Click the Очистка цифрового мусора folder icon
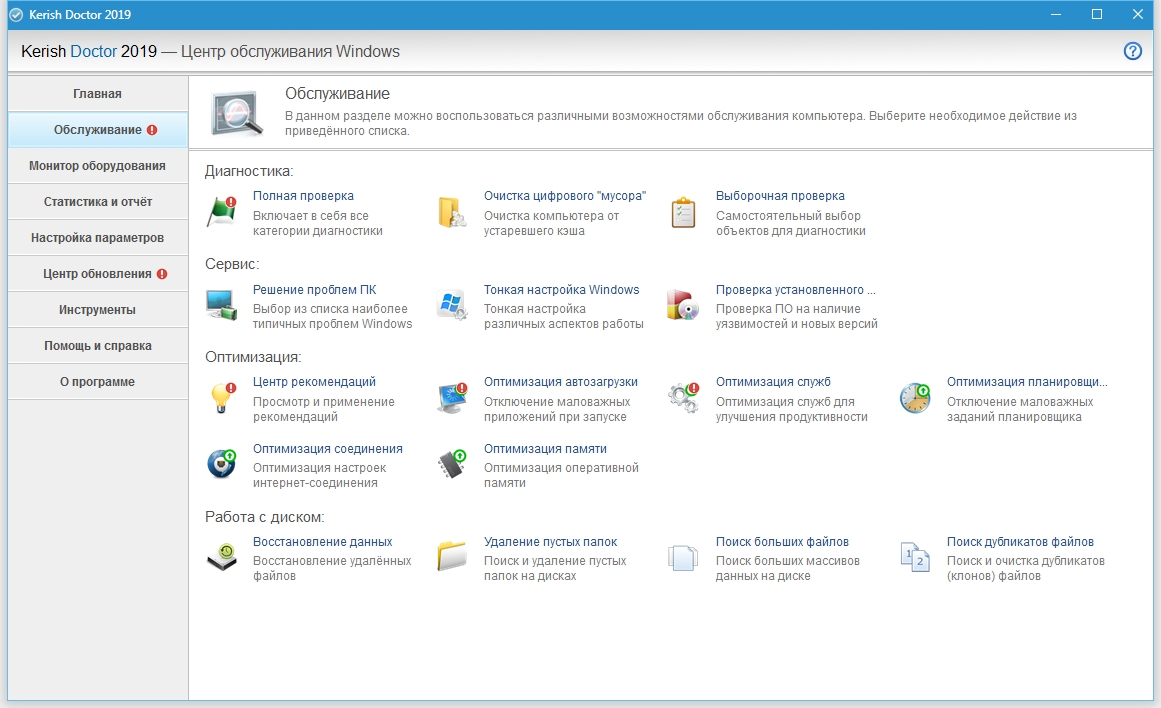Viewport: 1161px width, 708px height. pyautogui.click(x=452, y=212)
